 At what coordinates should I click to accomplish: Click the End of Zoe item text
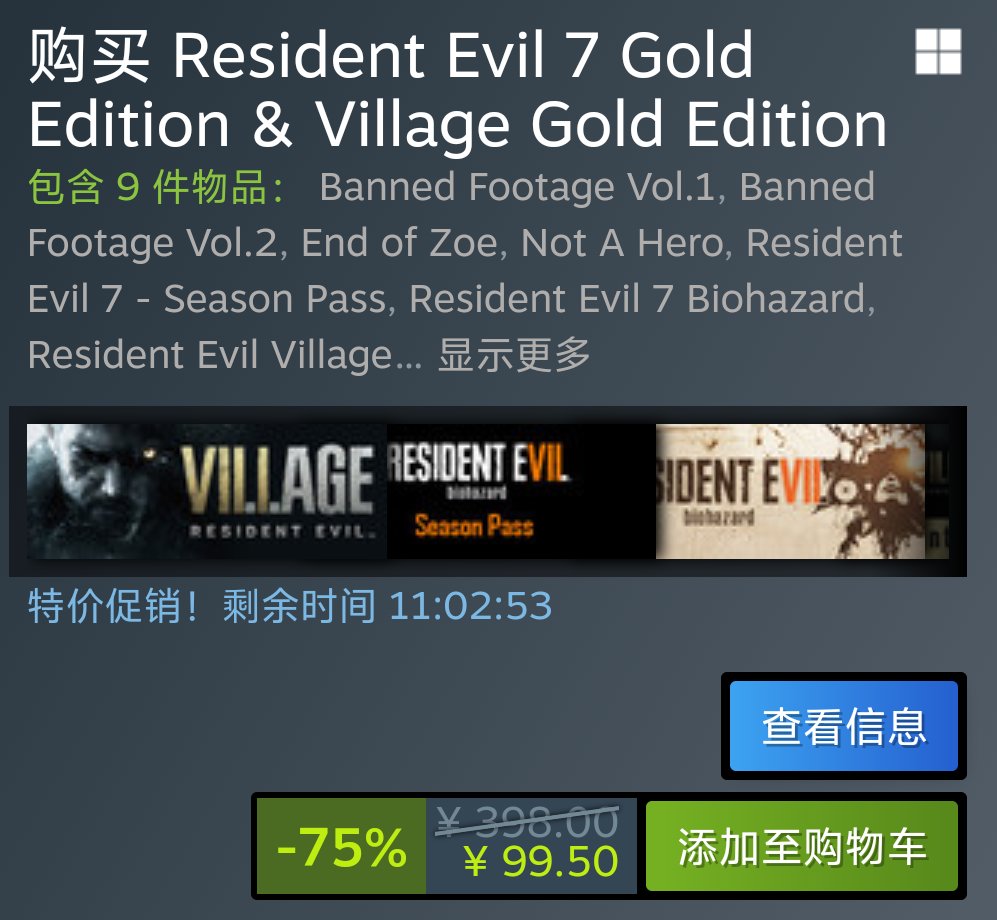(402, 243)
